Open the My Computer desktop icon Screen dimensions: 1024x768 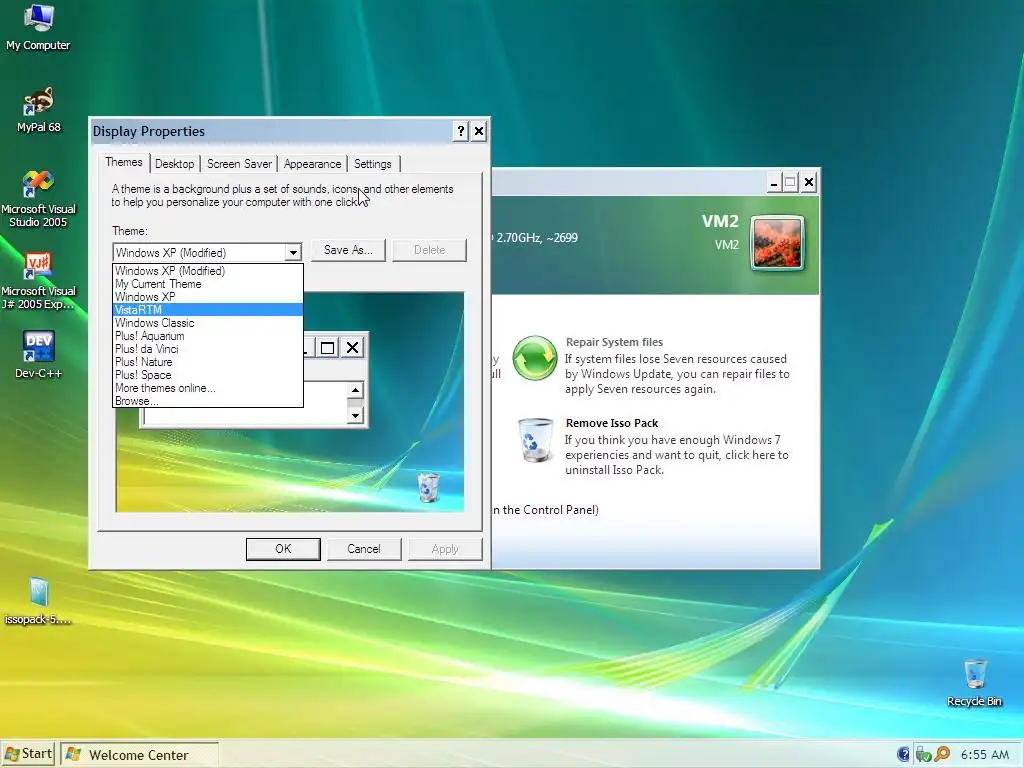pos(38,27)
